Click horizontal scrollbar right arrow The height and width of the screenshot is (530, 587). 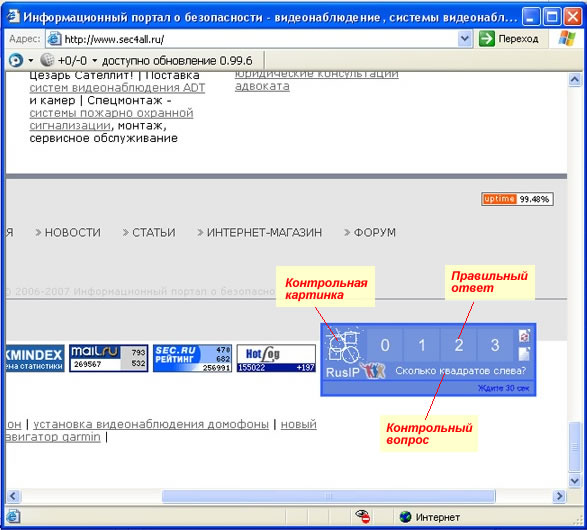559,496
